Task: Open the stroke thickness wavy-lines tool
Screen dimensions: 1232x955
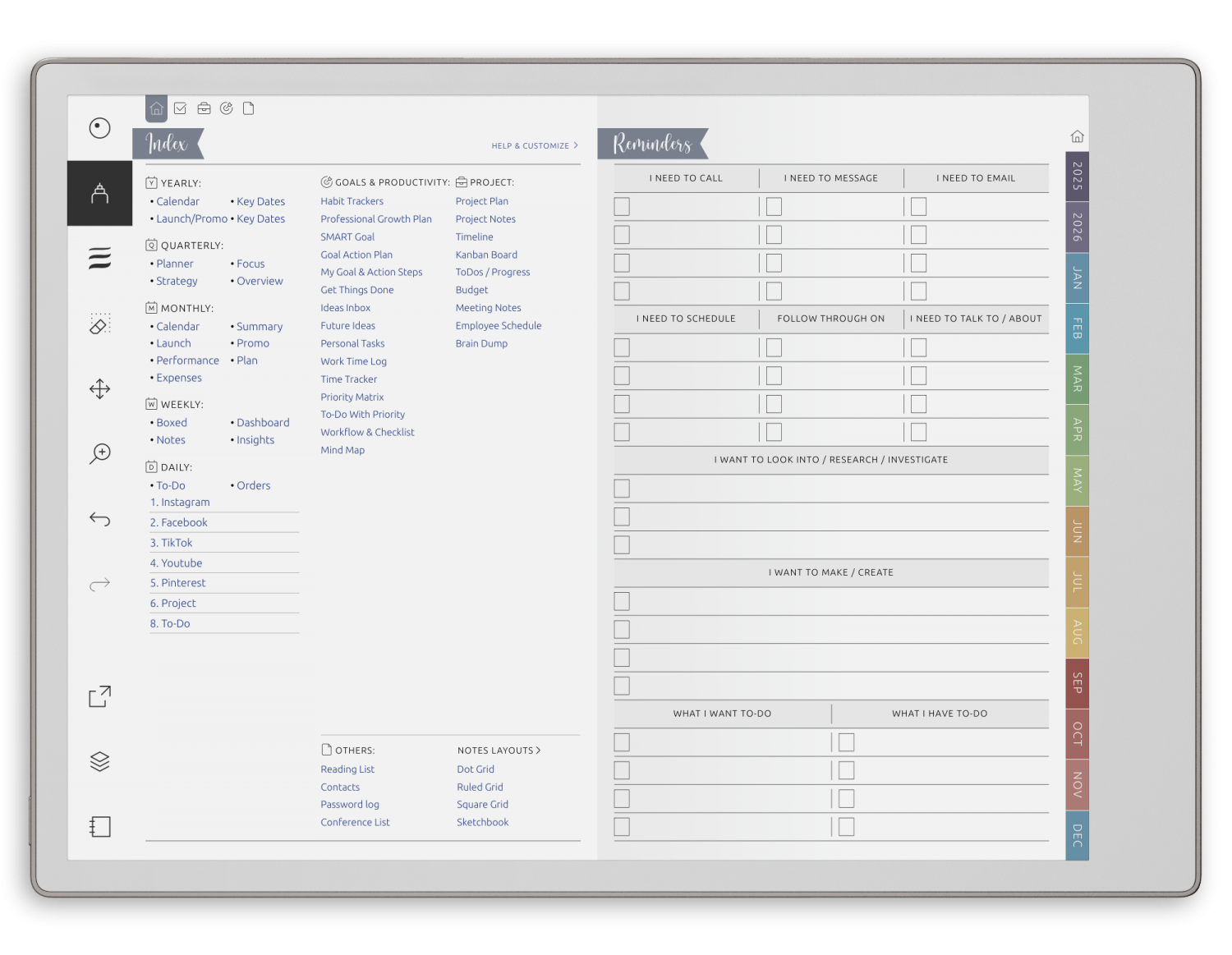Action: point(99,258)
